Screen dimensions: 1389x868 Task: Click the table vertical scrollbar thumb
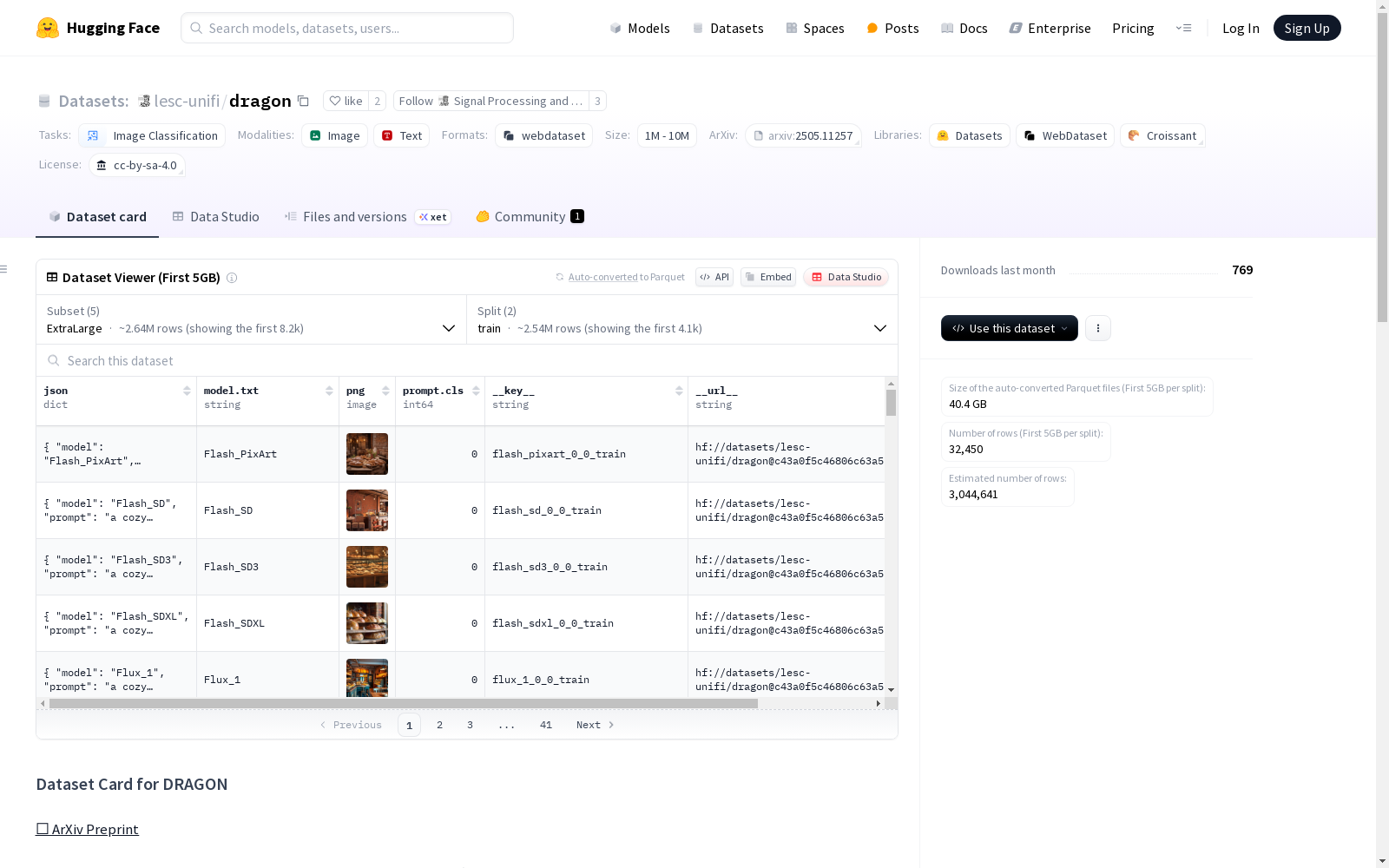[891, 403]
